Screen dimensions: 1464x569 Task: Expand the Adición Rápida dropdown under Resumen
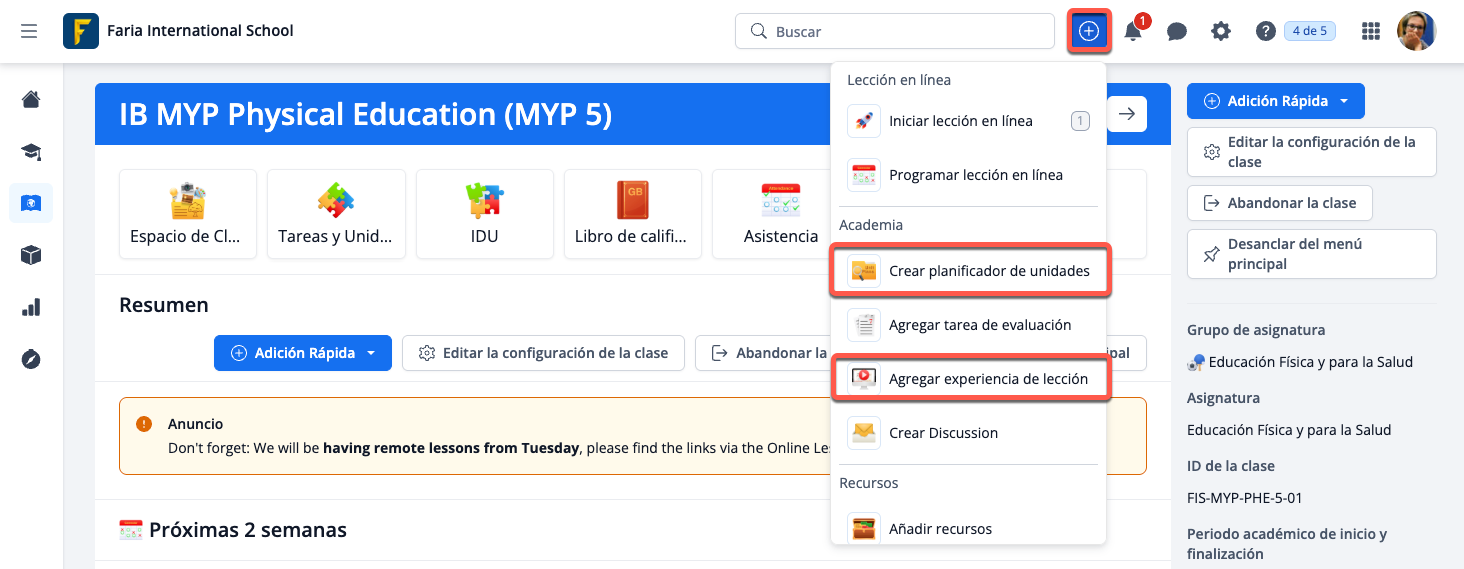click(x=371, y=353)
